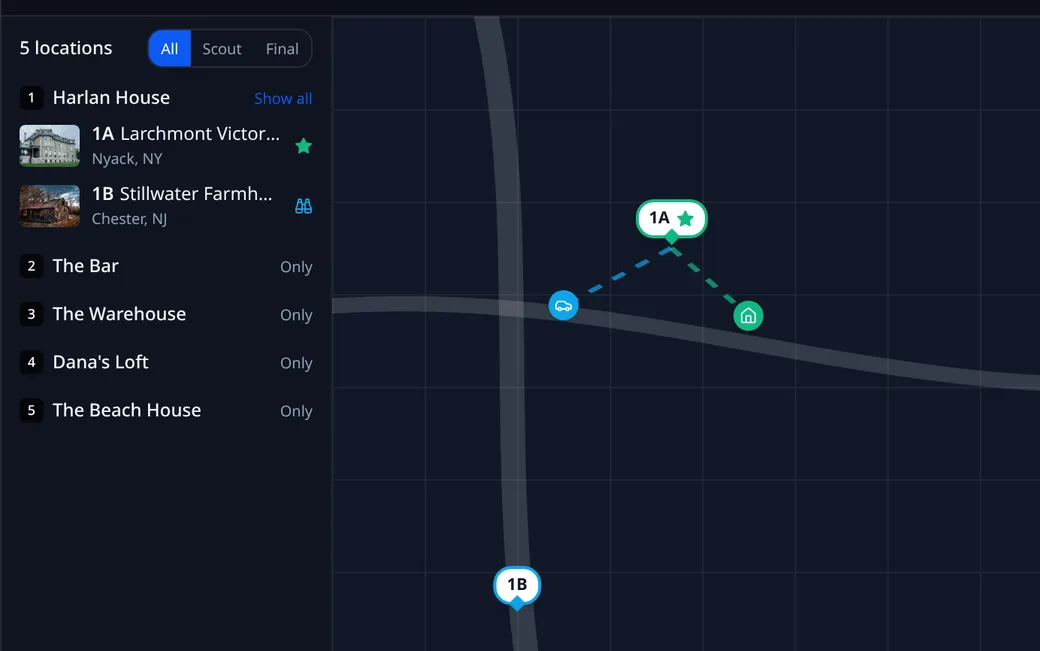The width and height of the screenshot is (1040, 651).
Task: Click the binoculars scout icon beside Stillwater Farmhouse
Action: coord(303,206)
